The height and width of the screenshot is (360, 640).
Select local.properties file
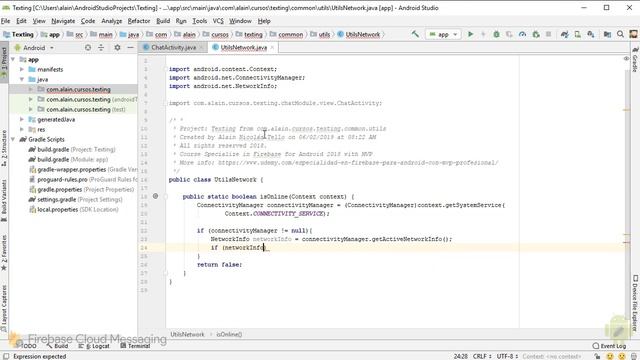[x=73, y=210]
